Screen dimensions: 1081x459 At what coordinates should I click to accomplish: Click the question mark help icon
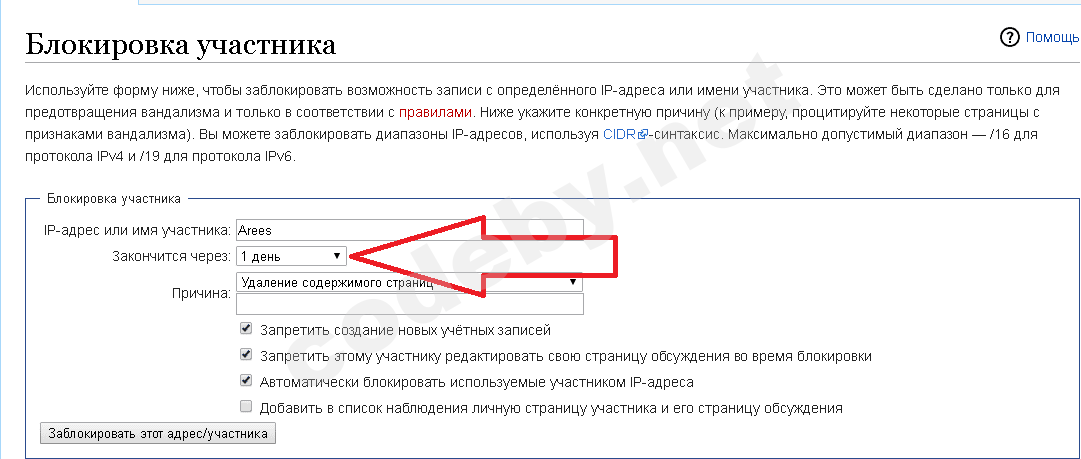click(1009, 37)
